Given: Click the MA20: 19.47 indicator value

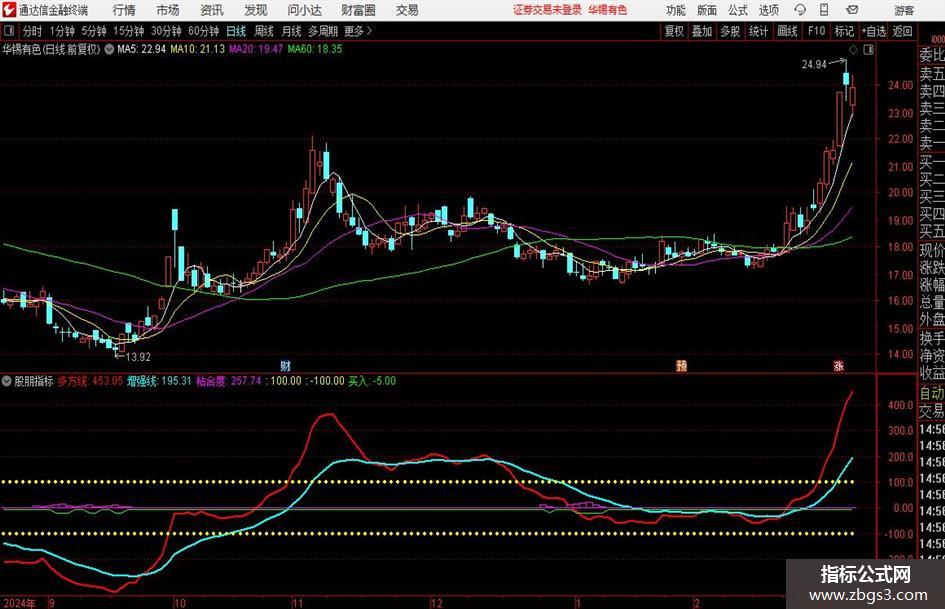Looking at the screenshot, I should click(x=256, y=49).
